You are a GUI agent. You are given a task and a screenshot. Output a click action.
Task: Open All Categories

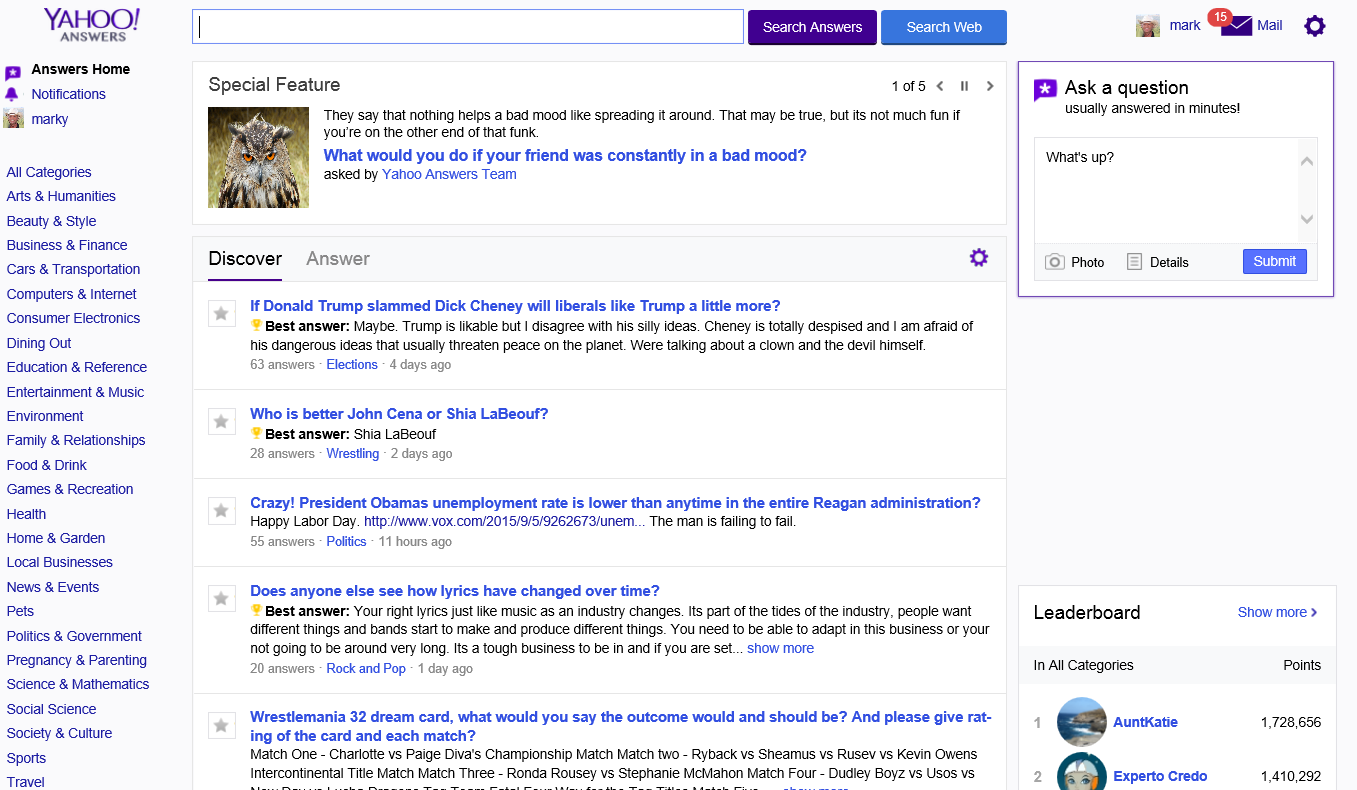click(49, 172)
